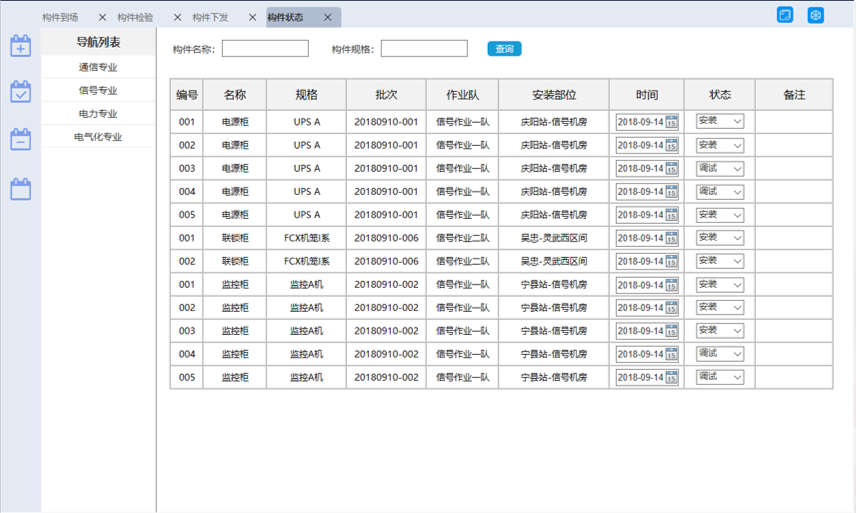This screenshot has height=513, width=856.
Task: Select 电气化专业 in navigation list
Action: 98,137
